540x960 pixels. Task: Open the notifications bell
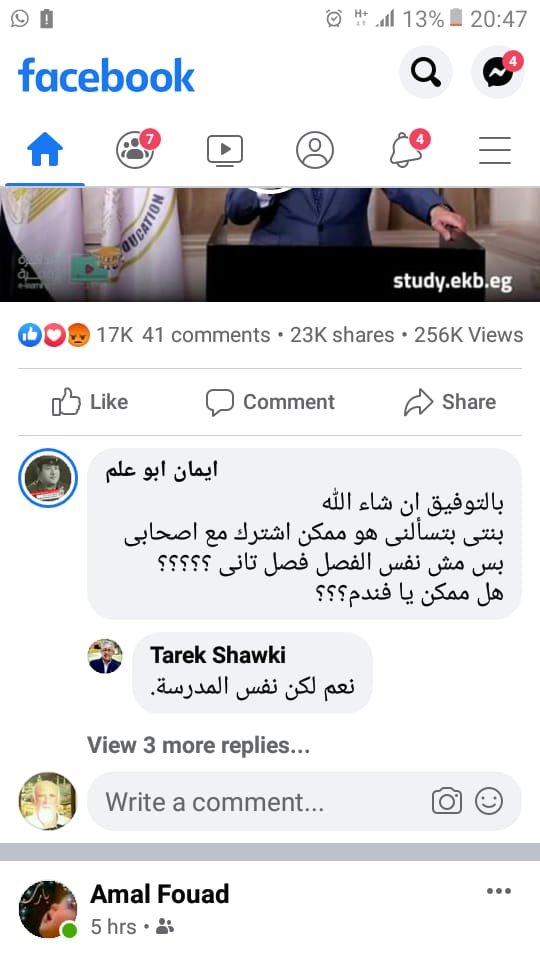pos(407,150)
